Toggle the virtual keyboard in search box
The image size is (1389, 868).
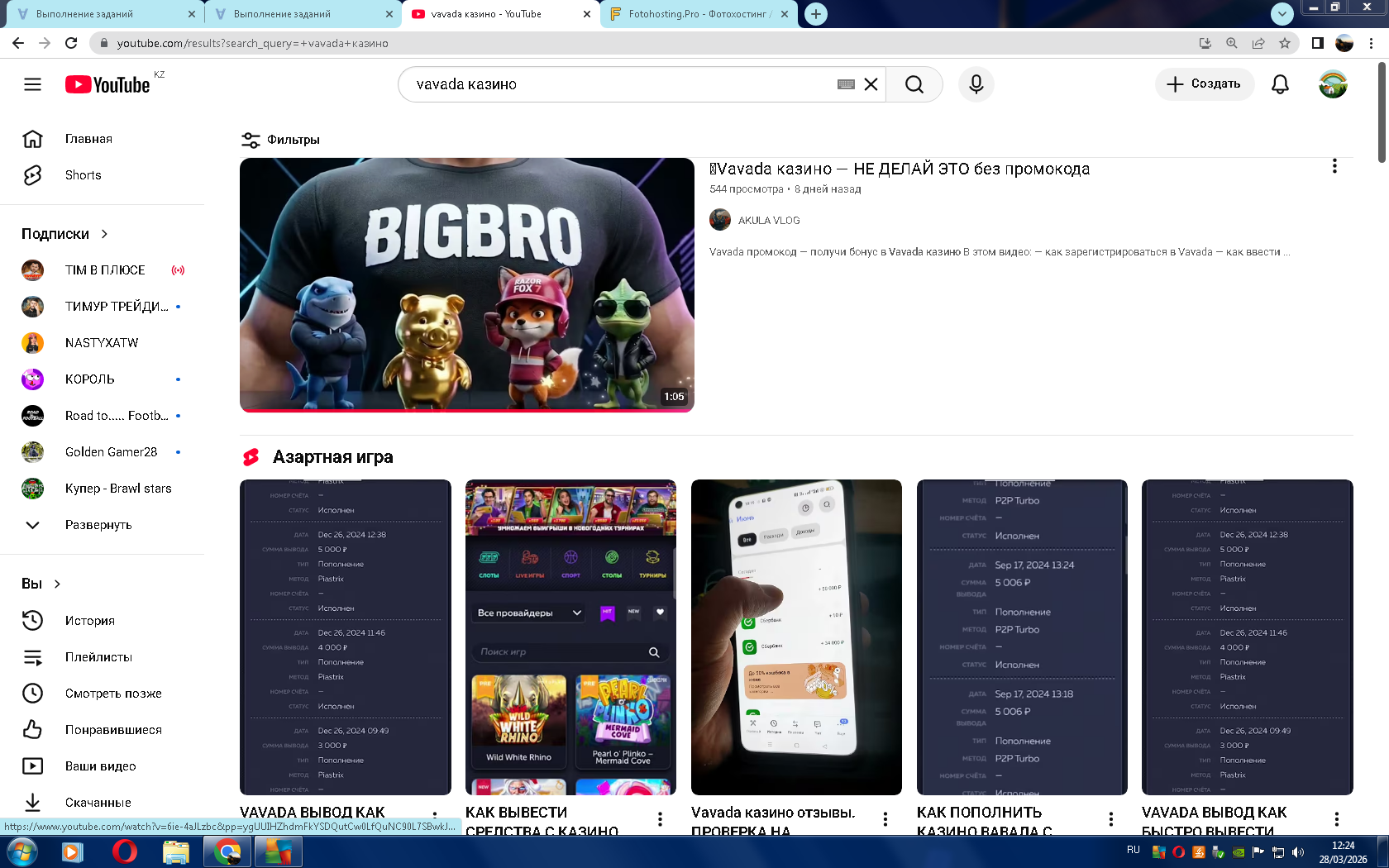[846, 84]
